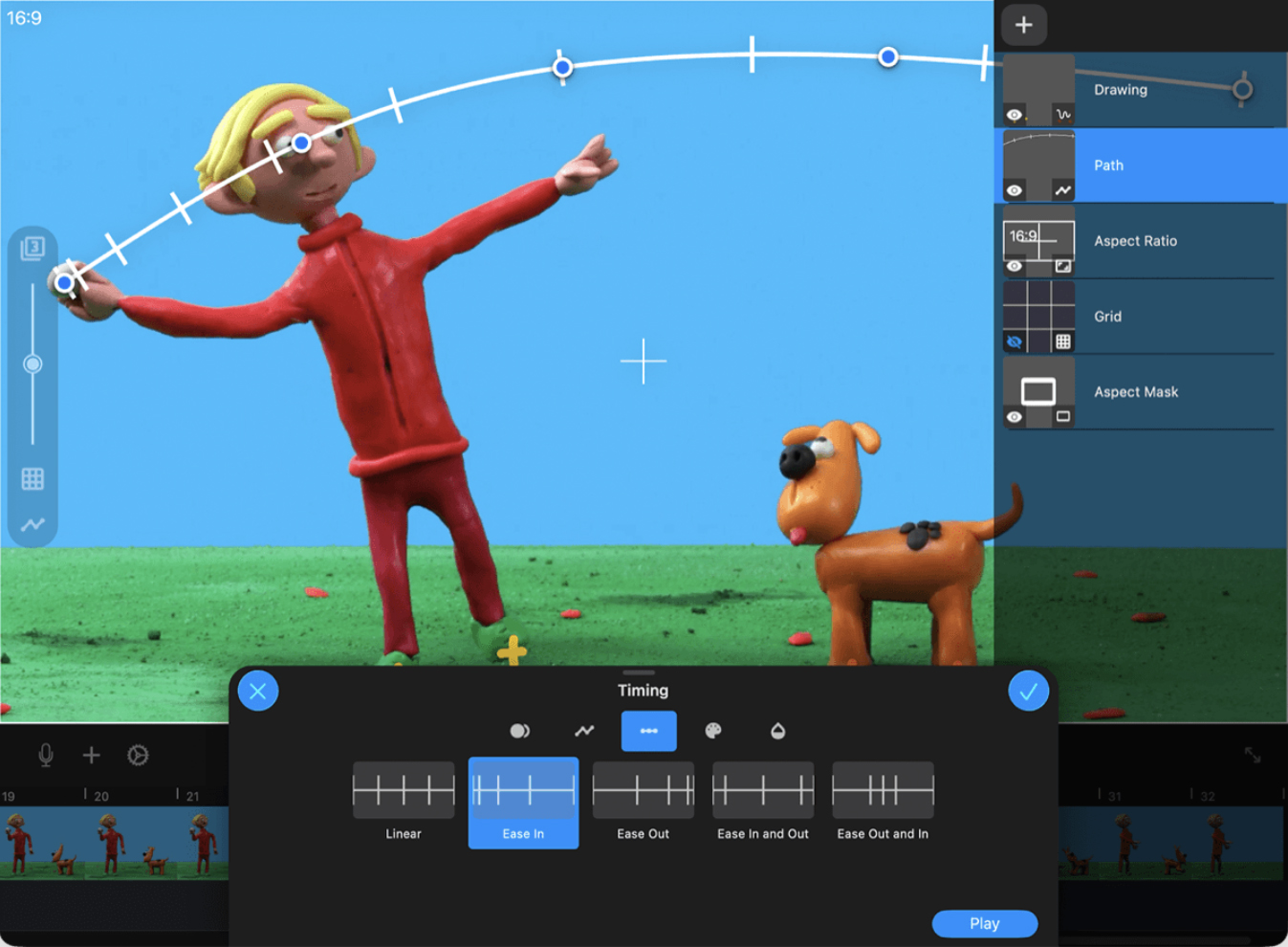Open the onion skin frames icon
1288x947 pixels.
pos(33,249)
